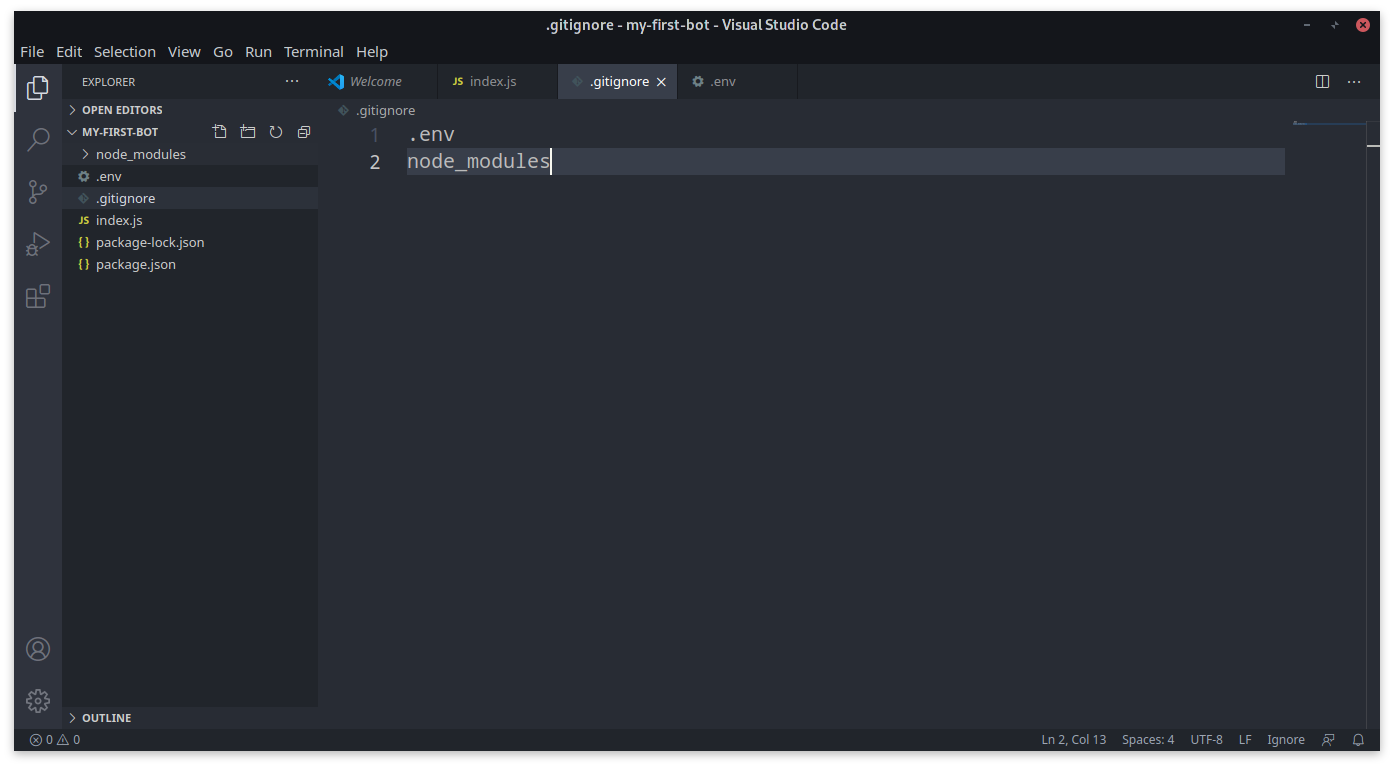The image size is (1394, 768).
Task: Click node_modules text on line 2
Action: tap(479, 161)
